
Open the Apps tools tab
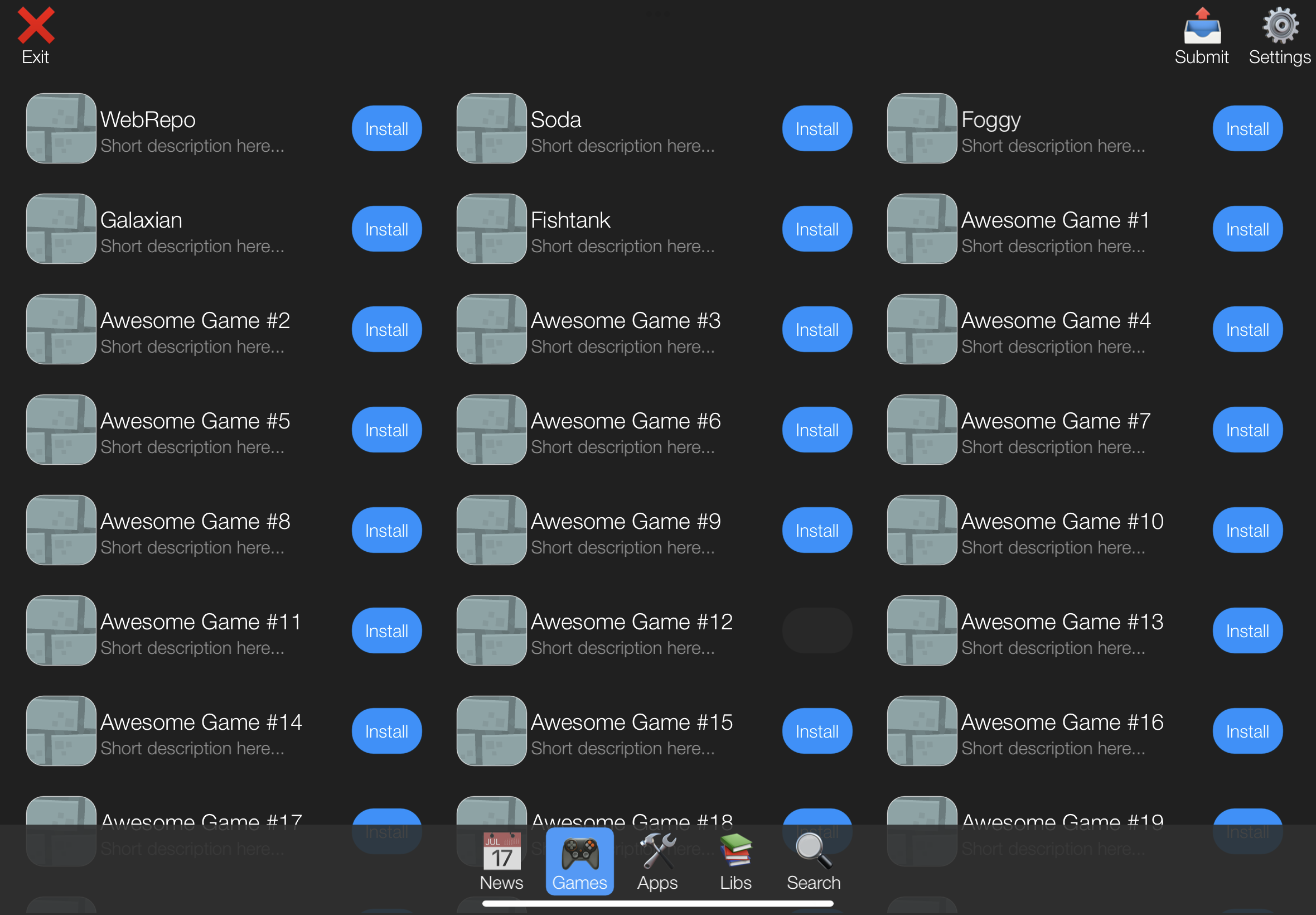point(657,861)
